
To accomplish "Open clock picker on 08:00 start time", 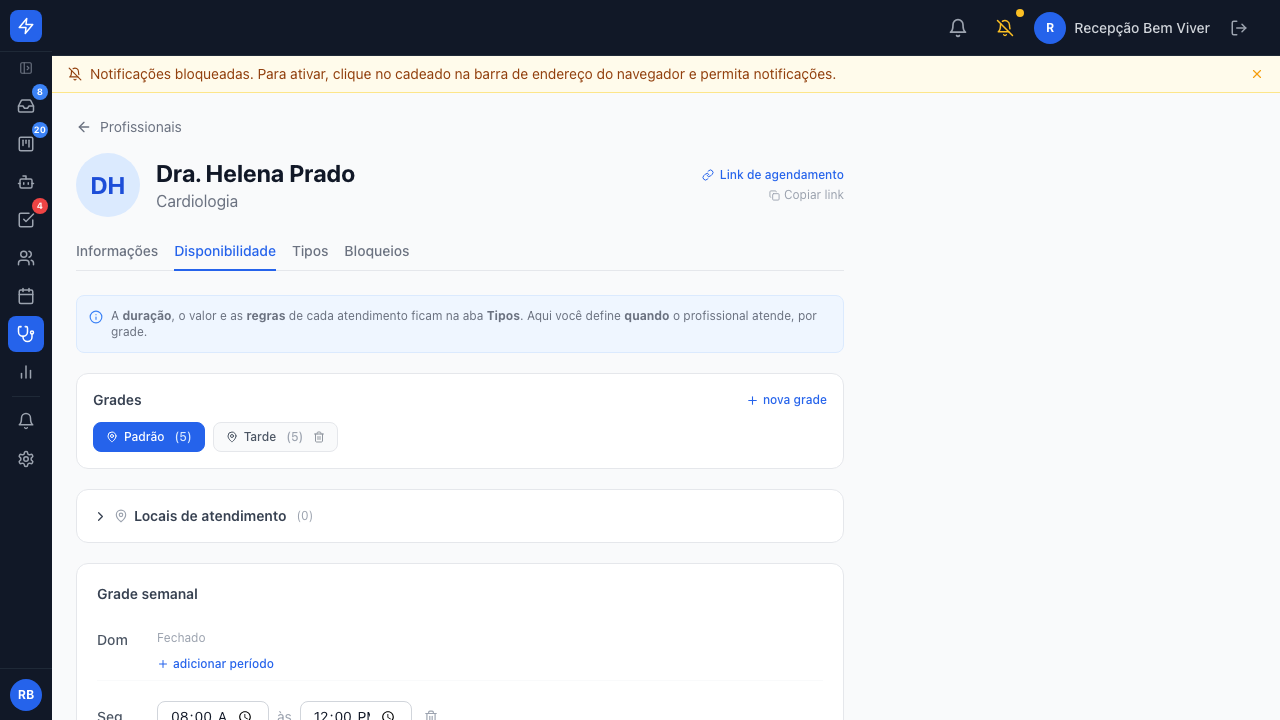I will point(245,716).
